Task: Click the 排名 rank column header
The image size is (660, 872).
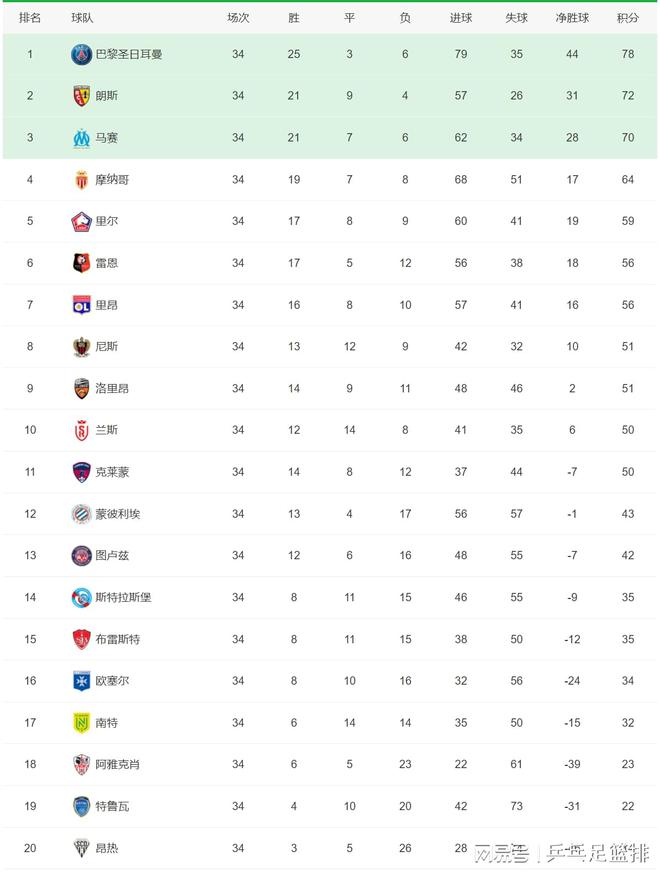Action: point(30,18)
